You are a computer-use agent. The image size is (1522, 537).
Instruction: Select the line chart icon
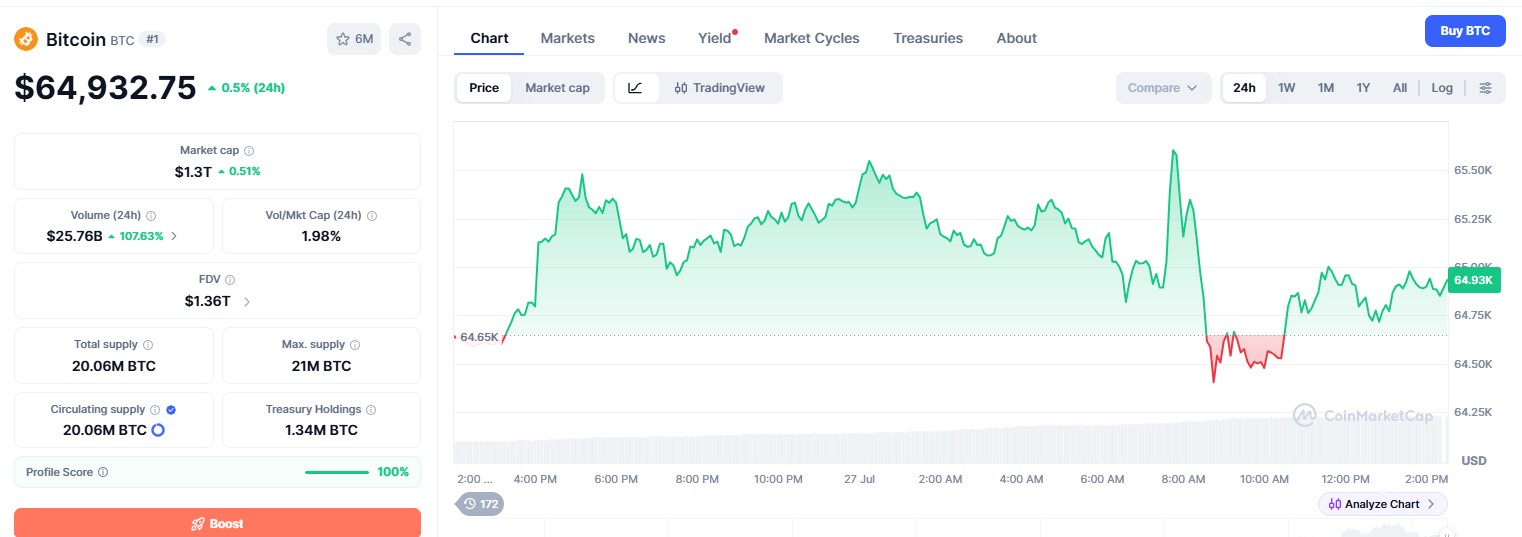[635, 88]
